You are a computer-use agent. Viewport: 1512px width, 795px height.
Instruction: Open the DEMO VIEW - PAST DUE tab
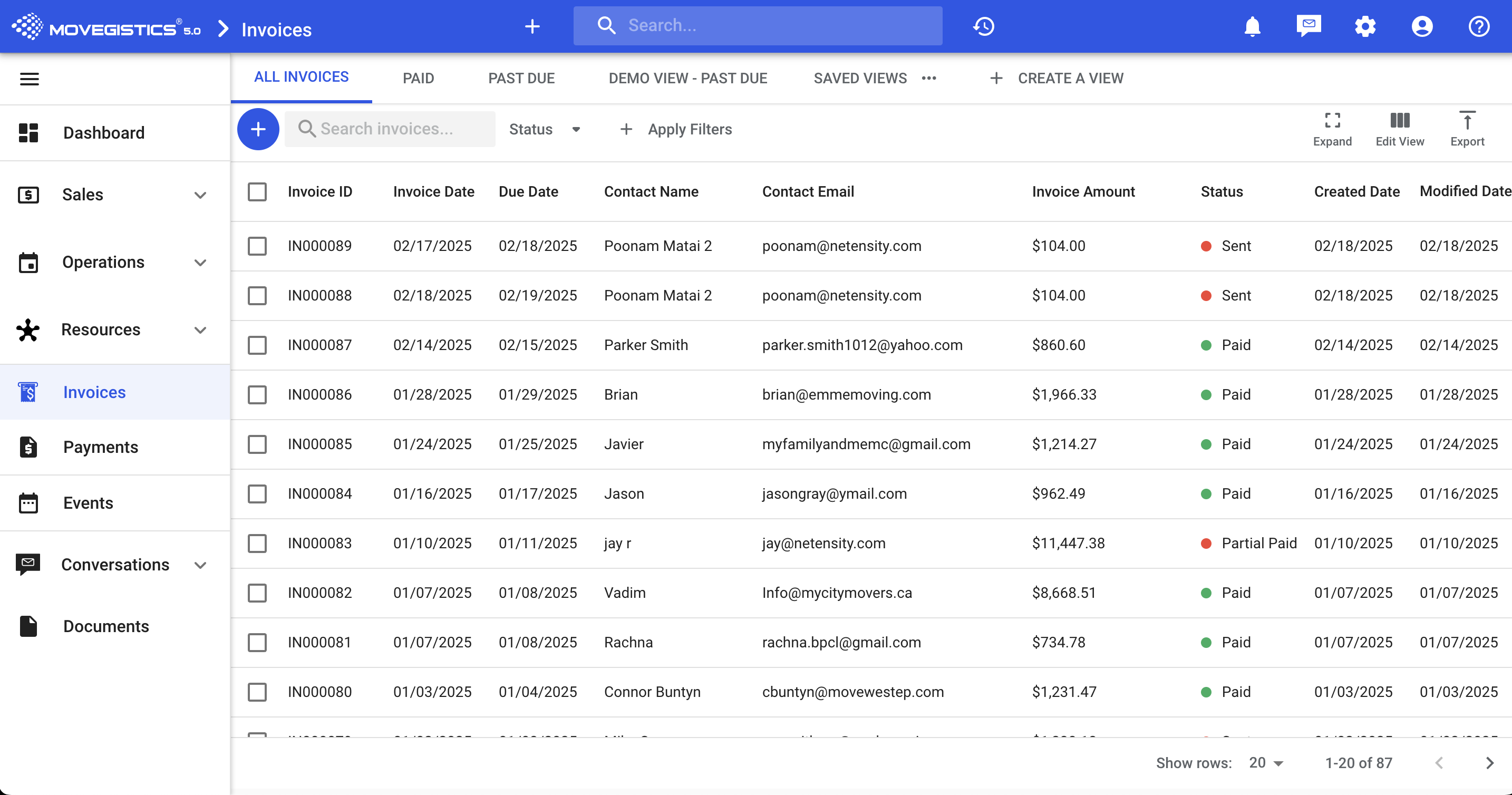(688, 78)
